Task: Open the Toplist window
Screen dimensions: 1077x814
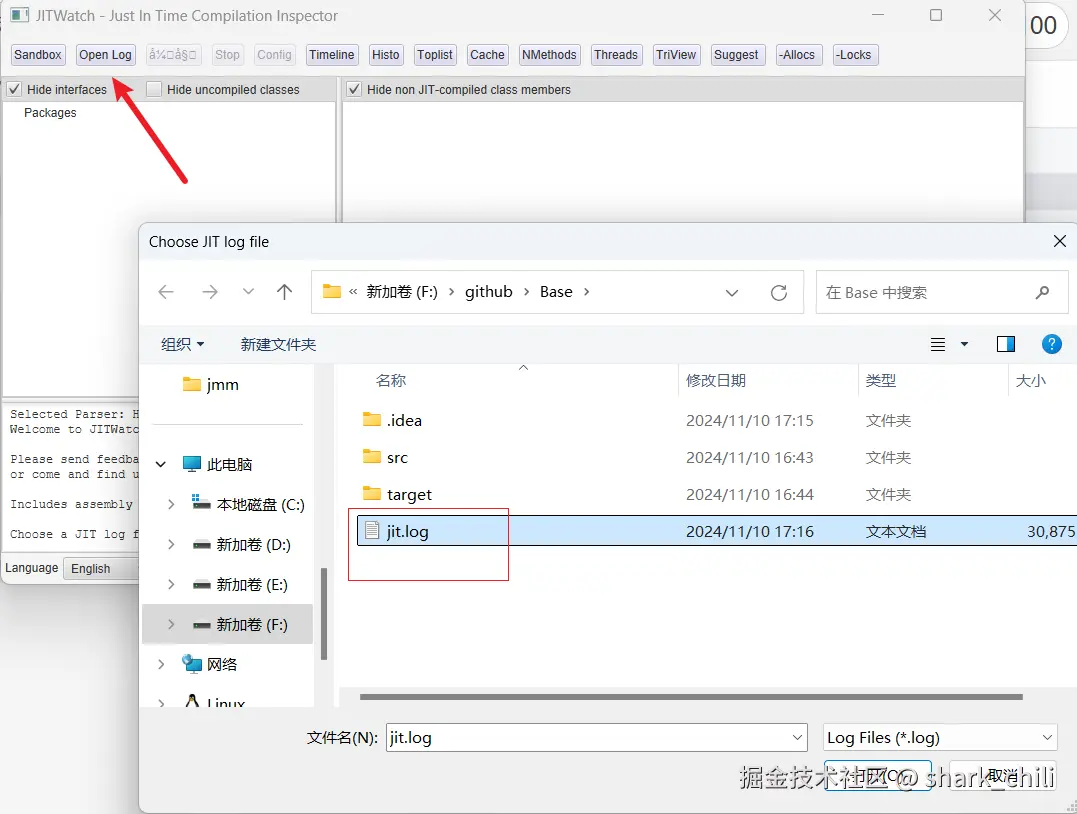Action: click(435, 55)
